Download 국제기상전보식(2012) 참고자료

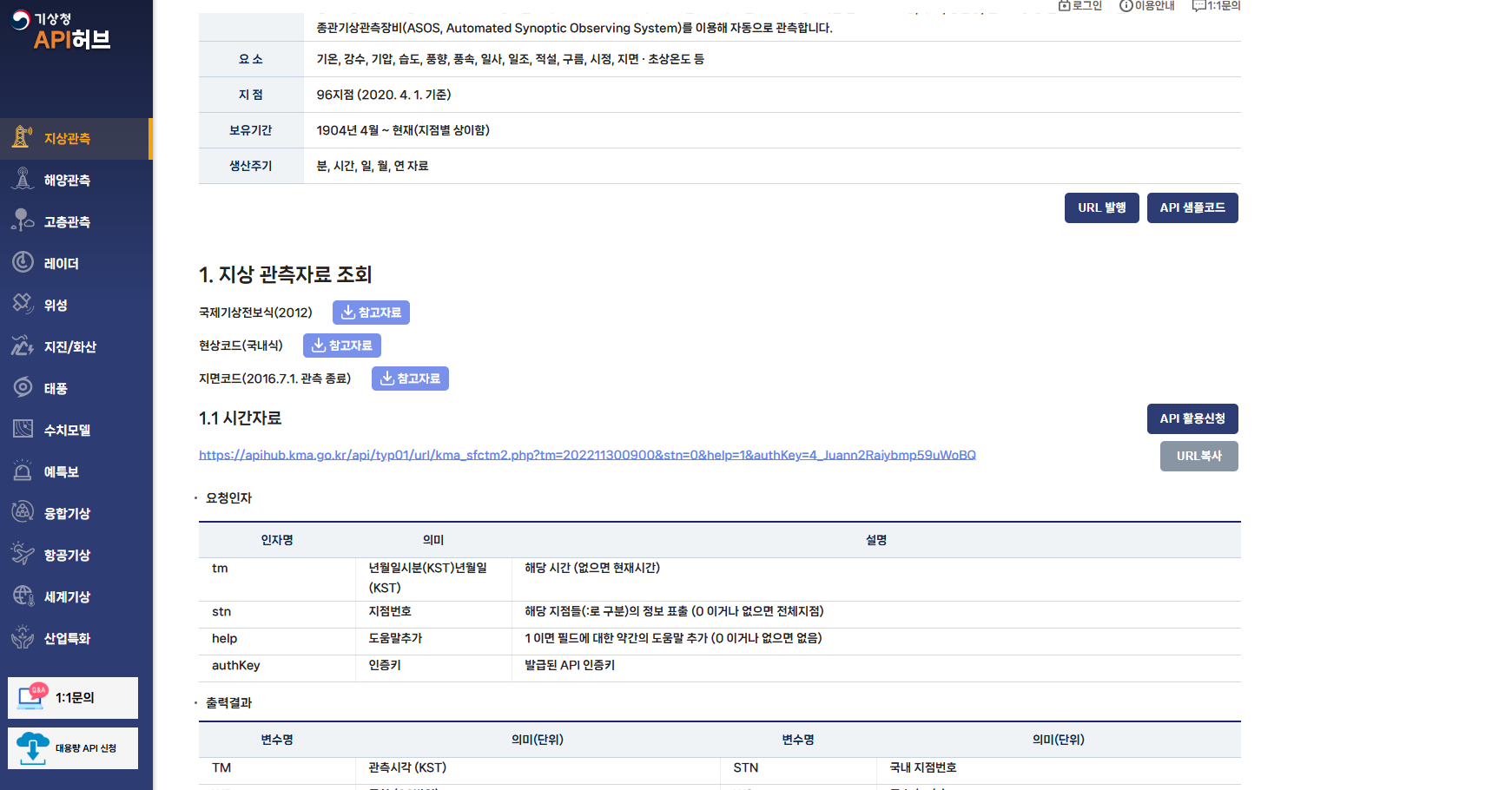point(371,313)
